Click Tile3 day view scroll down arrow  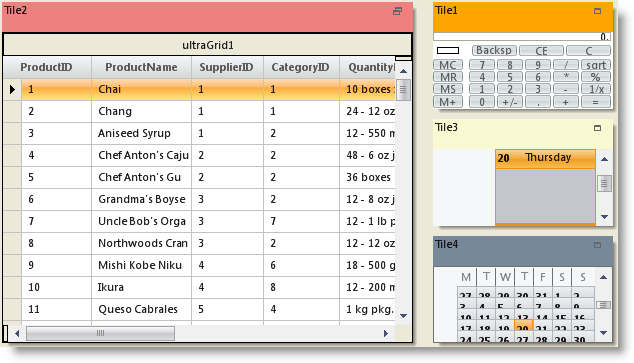(604, 217)
